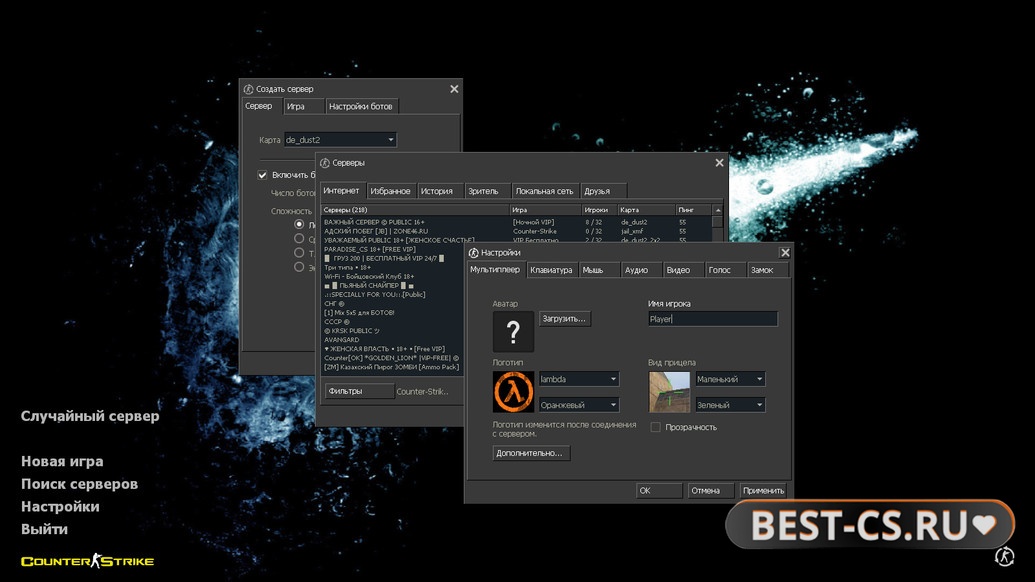Switch to Игра tab in Создать сервер
Screen dimensions: 1035x582
[304, 106]
